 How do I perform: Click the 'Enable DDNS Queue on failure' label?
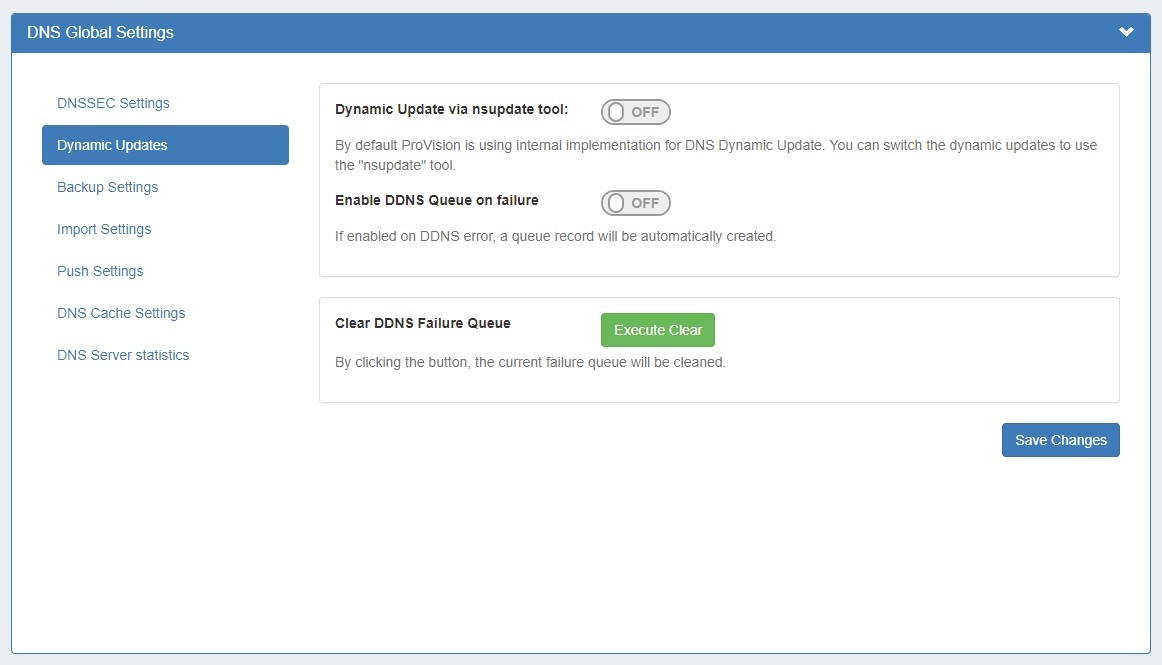pyautogui.click(x=436, y=200)
